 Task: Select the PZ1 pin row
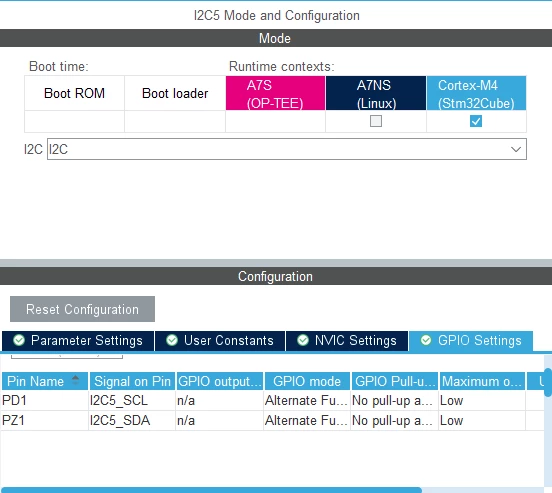pos(272,420)
